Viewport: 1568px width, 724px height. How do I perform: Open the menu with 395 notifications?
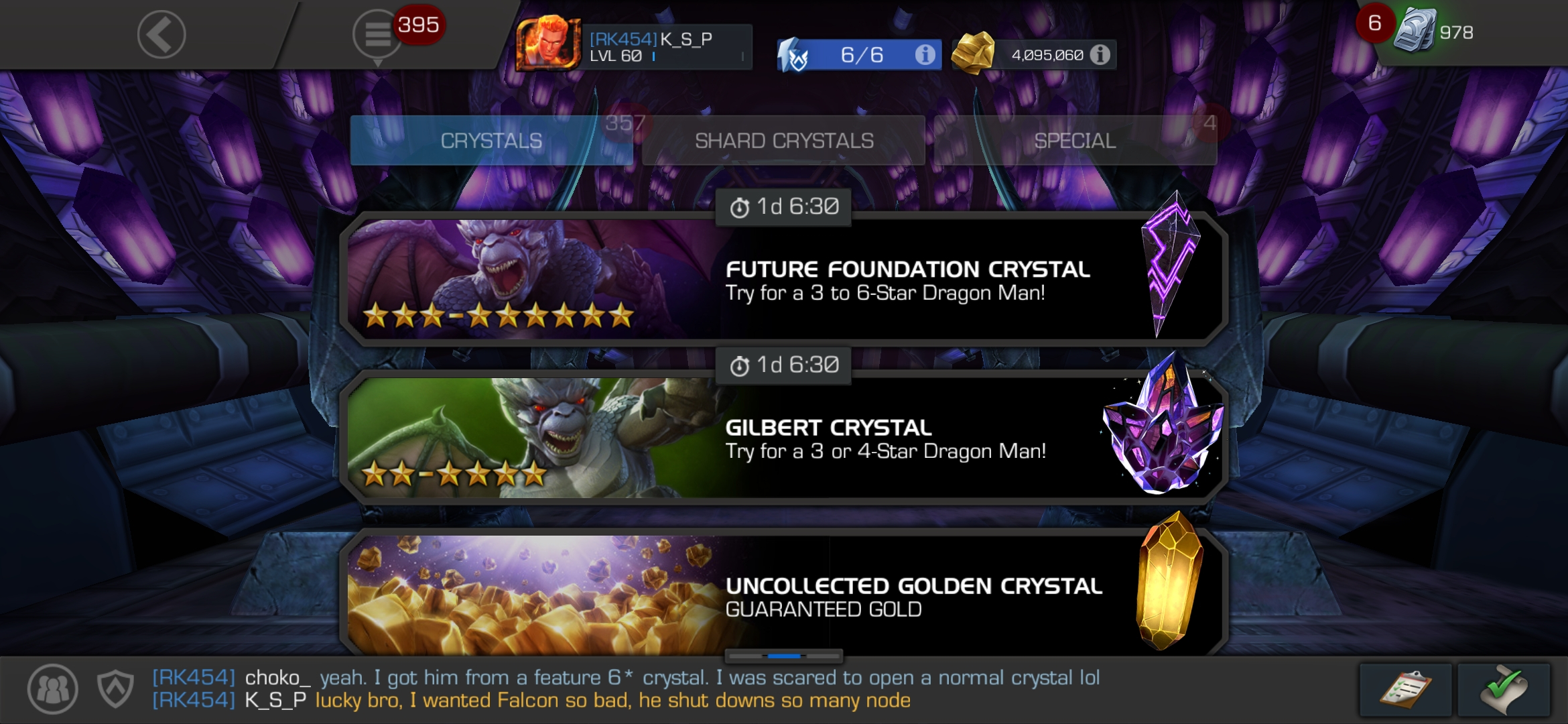pos(377,35)
